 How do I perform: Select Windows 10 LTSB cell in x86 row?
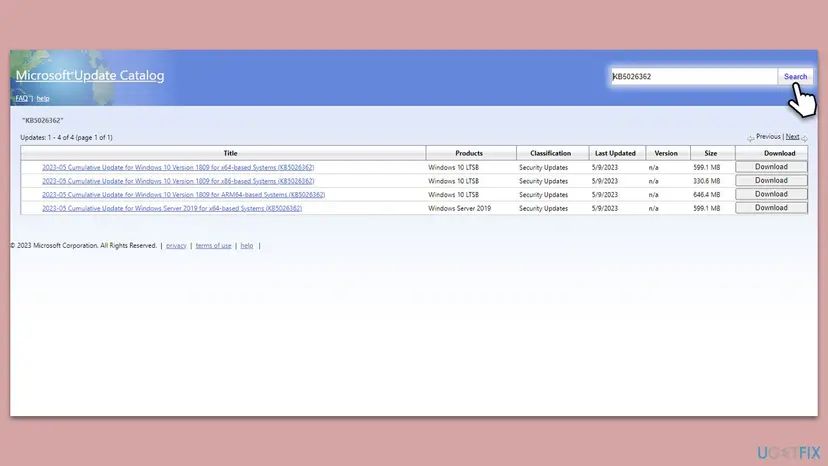click(x=454, y=181)
